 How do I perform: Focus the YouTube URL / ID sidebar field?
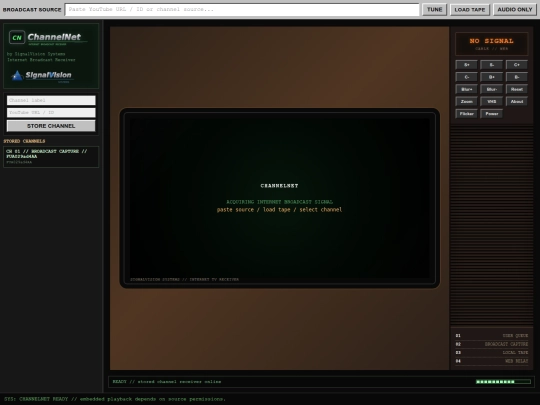coord(51,113)
